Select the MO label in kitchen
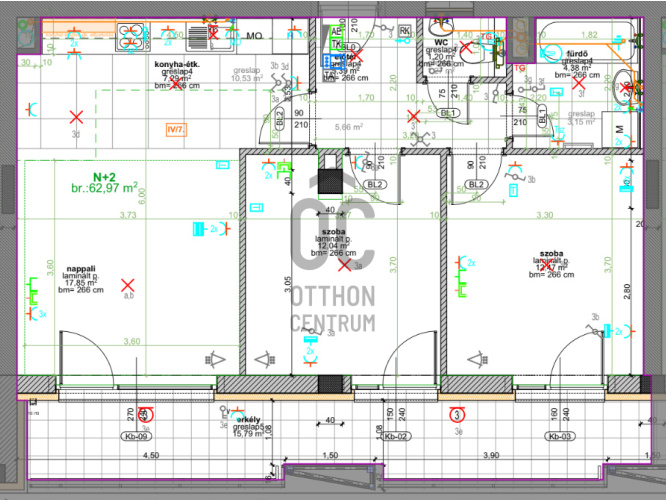The height and width of the screenshot is (500, 666). tap(254, 37)
